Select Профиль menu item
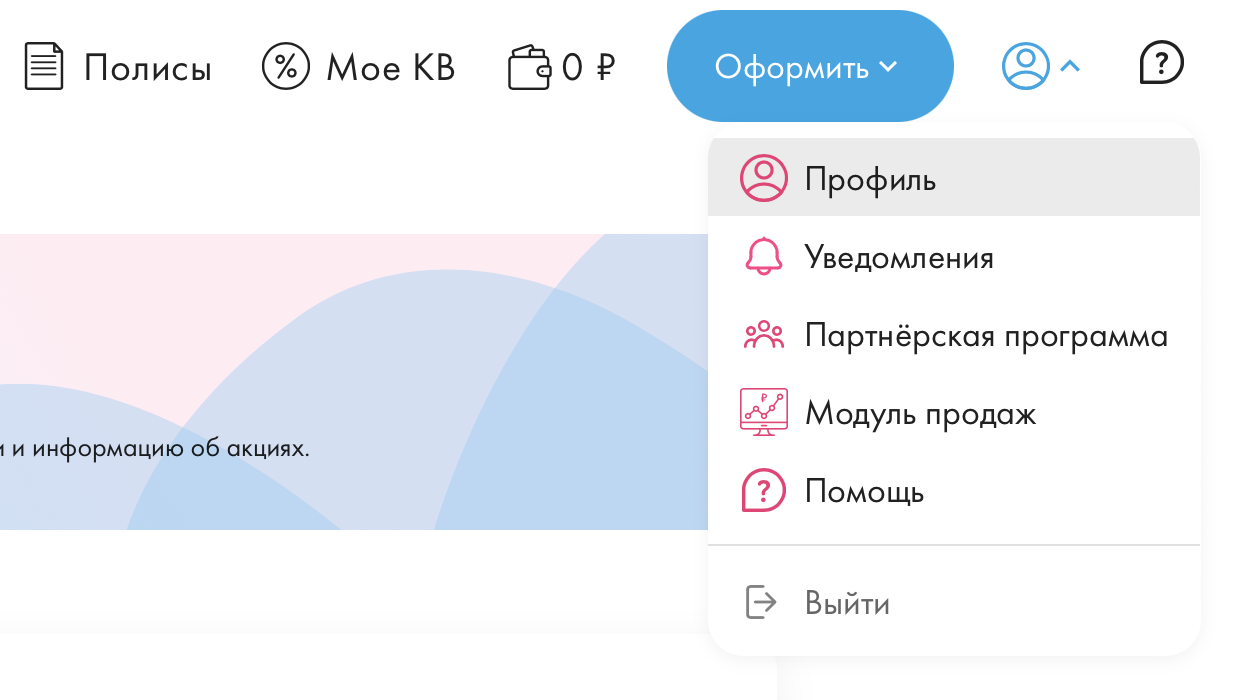This screenshot has height=700, width=1234. (870, 180)
